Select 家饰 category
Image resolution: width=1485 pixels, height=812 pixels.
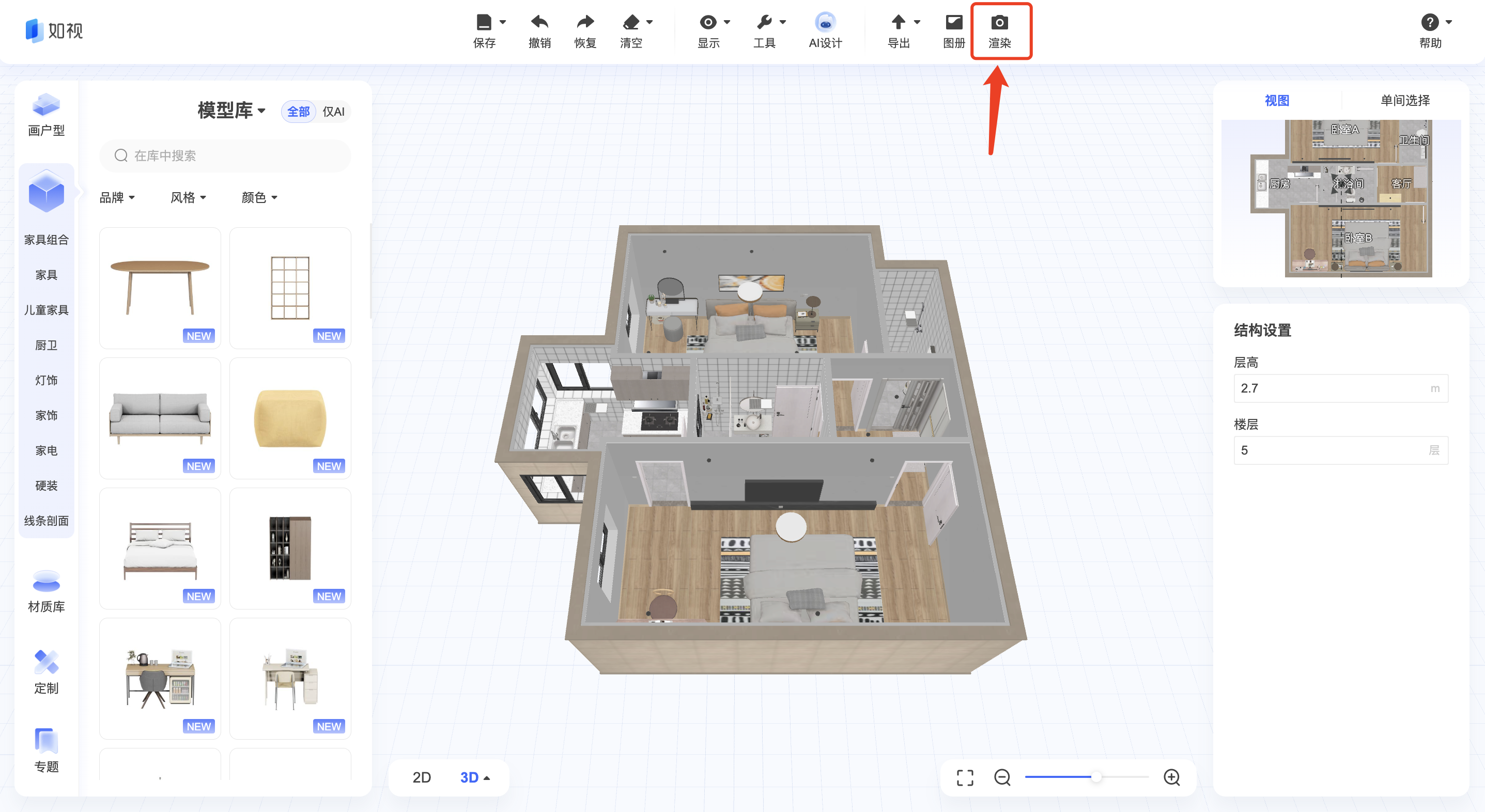click(x=46, y=415)
